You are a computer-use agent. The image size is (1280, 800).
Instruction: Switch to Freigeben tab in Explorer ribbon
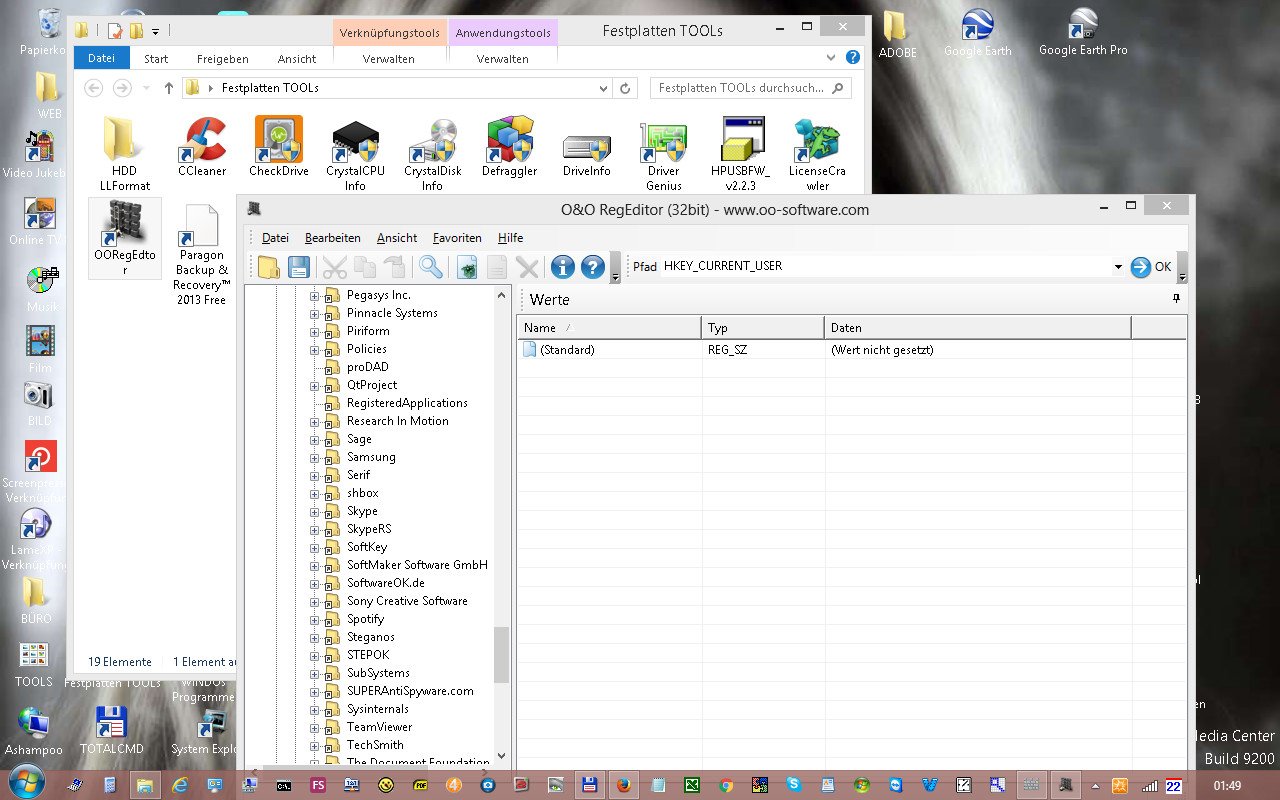222,59
